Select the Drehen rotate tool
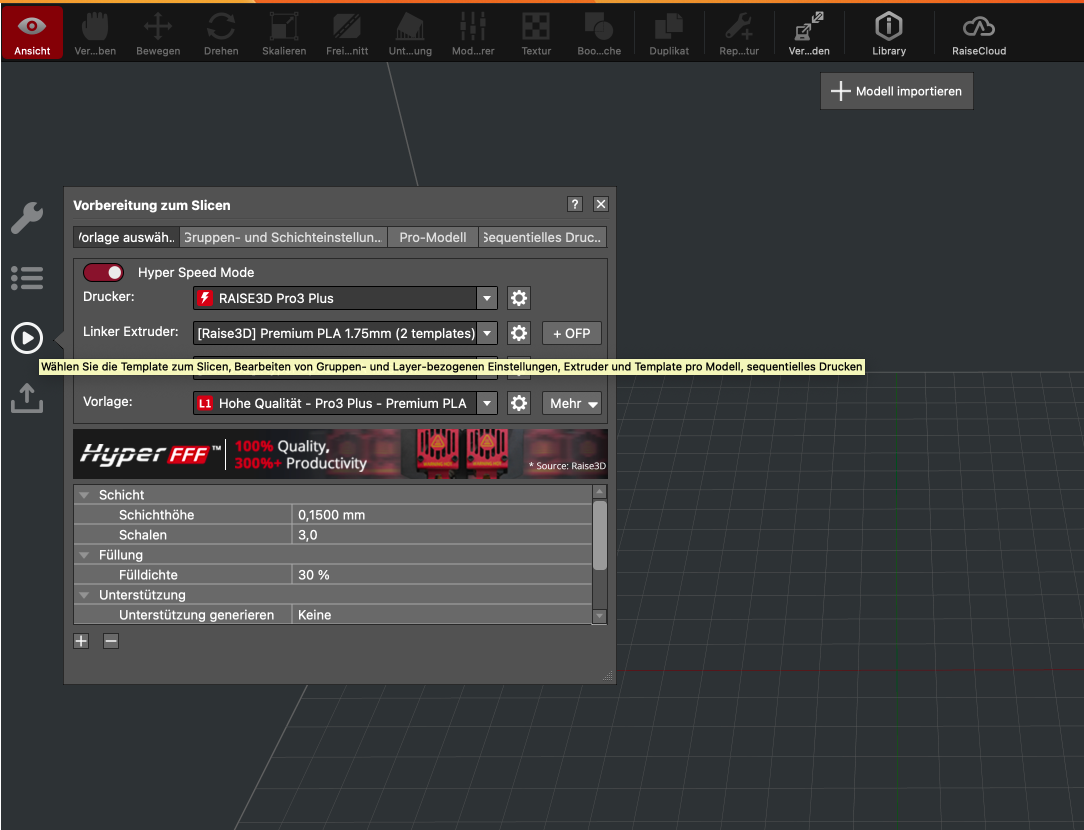 coord(221,32)
